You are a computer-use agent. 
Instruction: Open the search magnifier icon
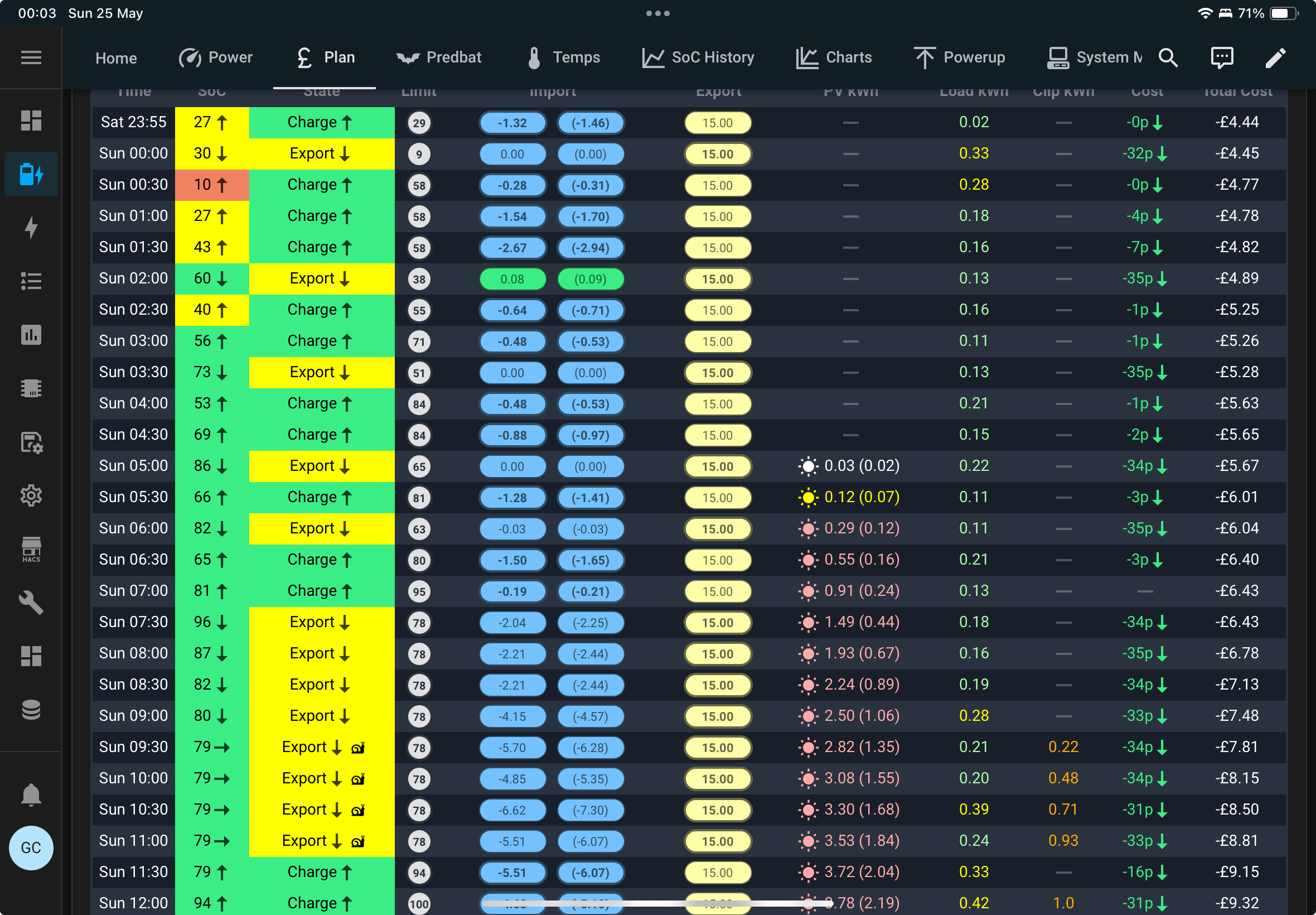pos(1168,57)
